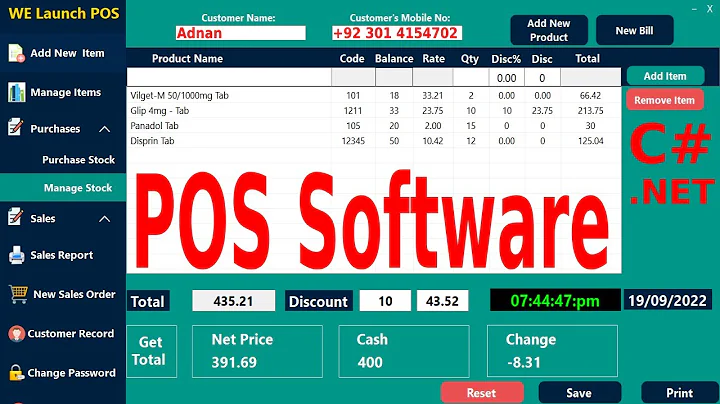Click the Purchases notepad icon
This screenshot has height=404, width=720.
(16, 127)
